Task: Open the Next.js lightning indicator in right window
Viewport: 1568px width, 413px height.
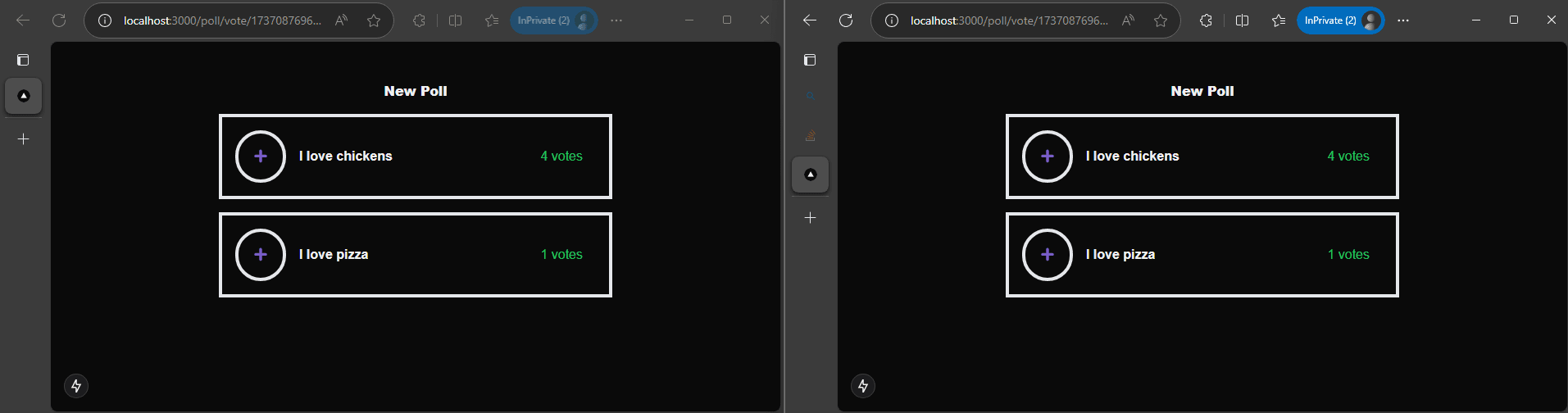Action: point(863,386)
